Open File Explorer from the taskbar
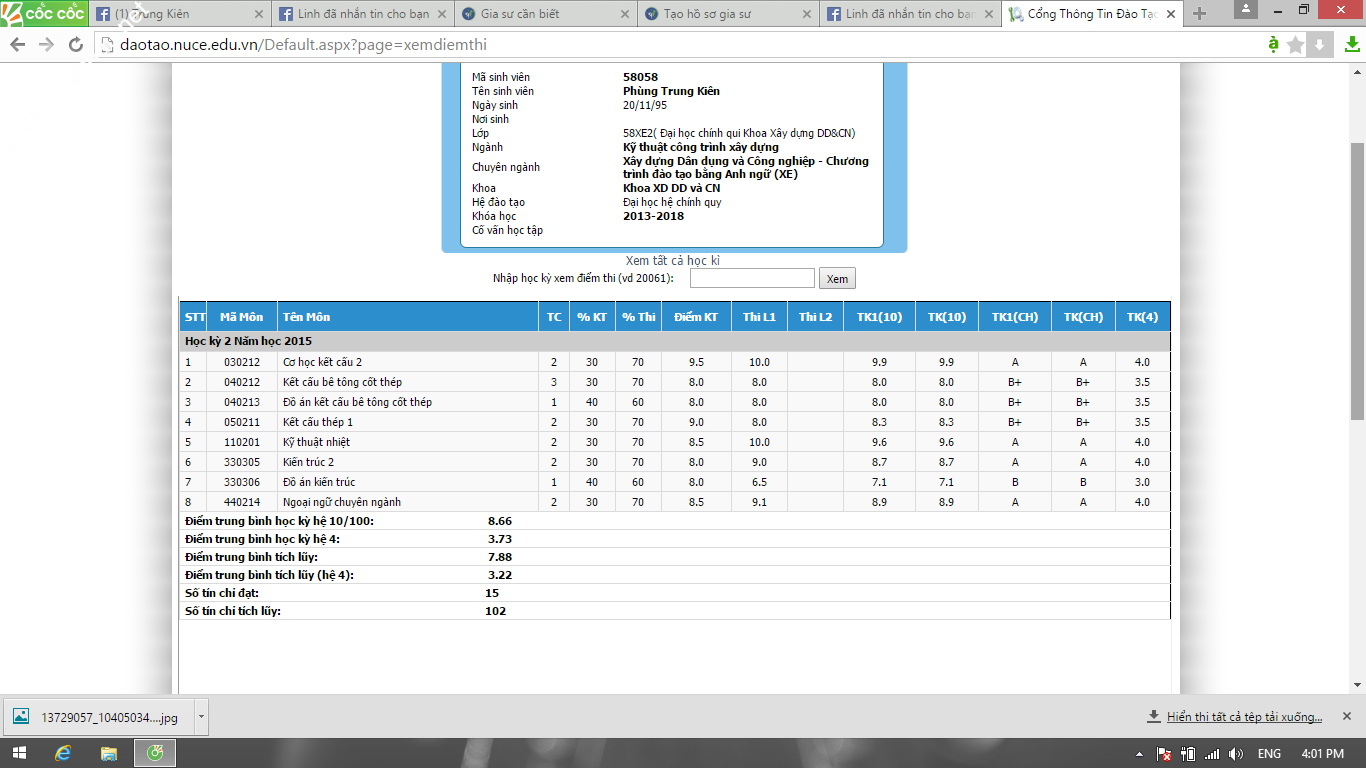1366x768 pixels. coord(109,753)
